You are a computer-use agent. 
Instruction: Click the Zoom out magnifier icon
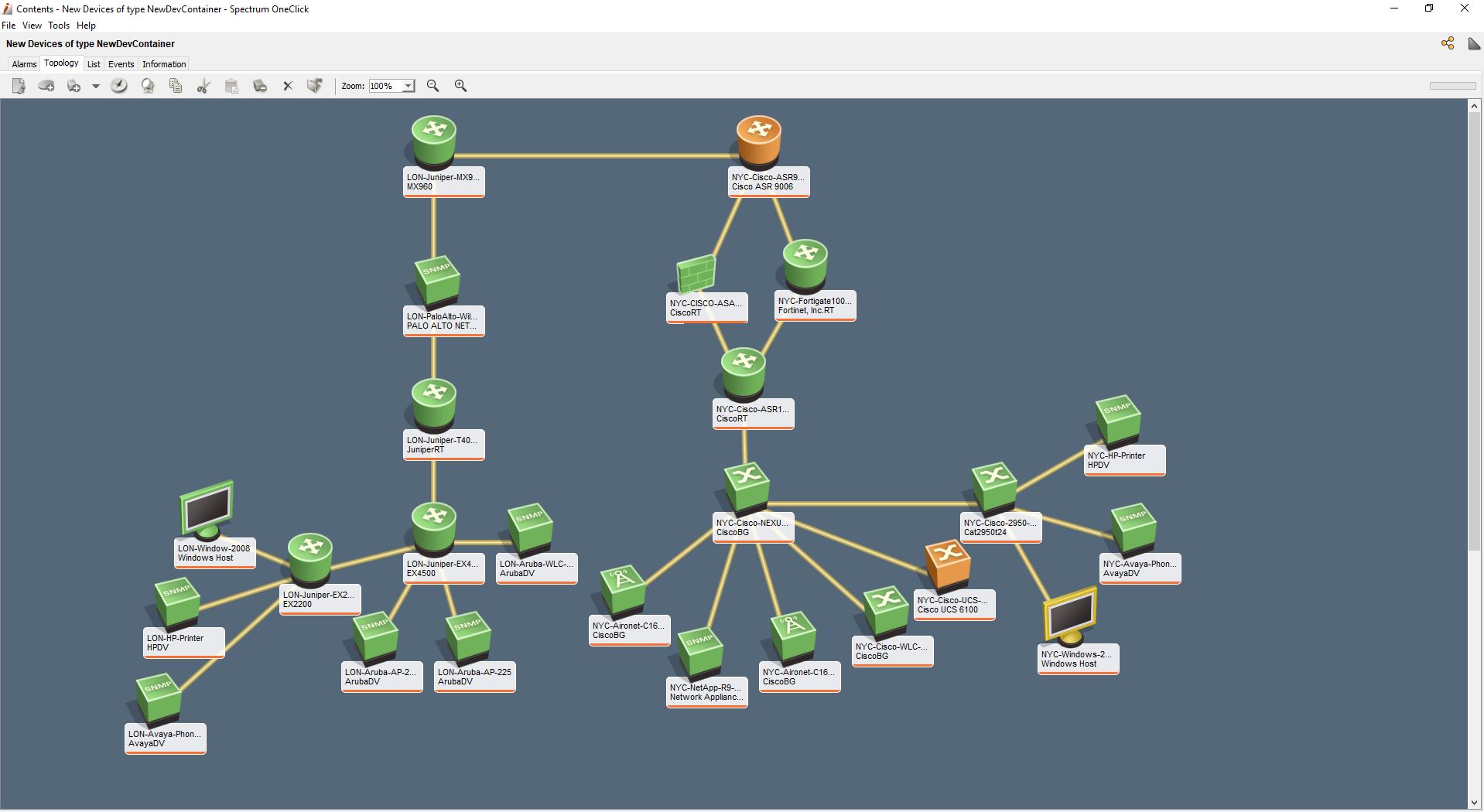click(x=433, y=86)
